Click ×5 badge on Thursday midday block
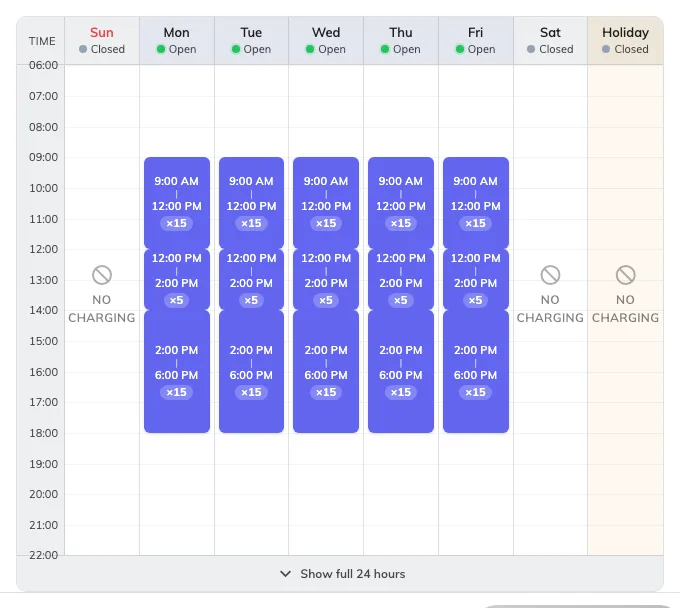The height and width of the screenshot is (608, 680). 401,300
